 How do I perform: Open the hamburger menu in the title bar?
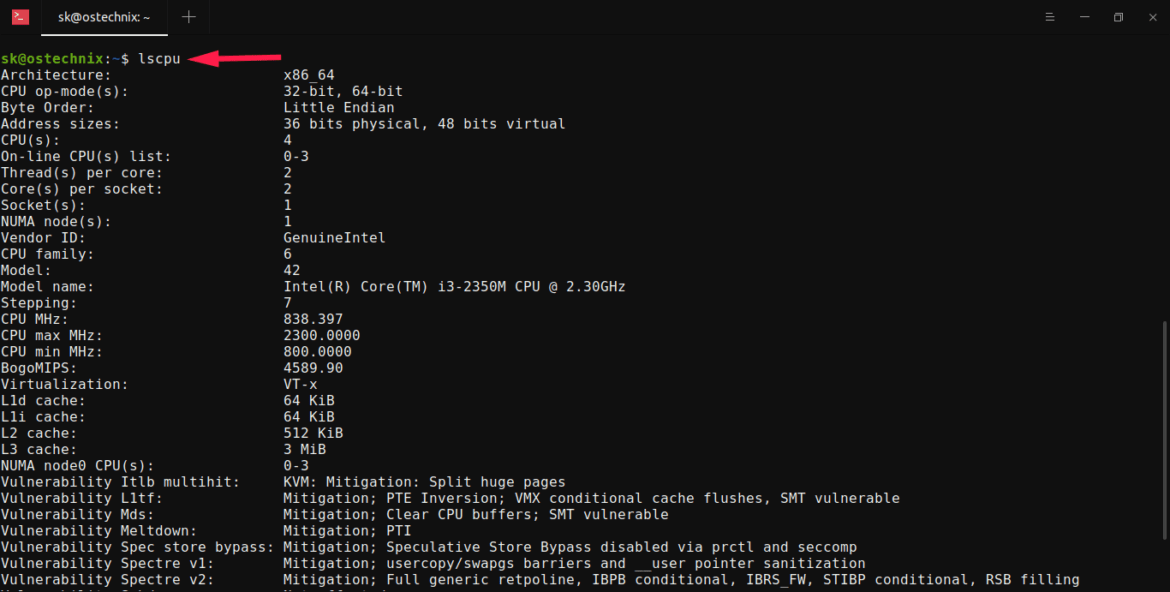(1049, 17)
